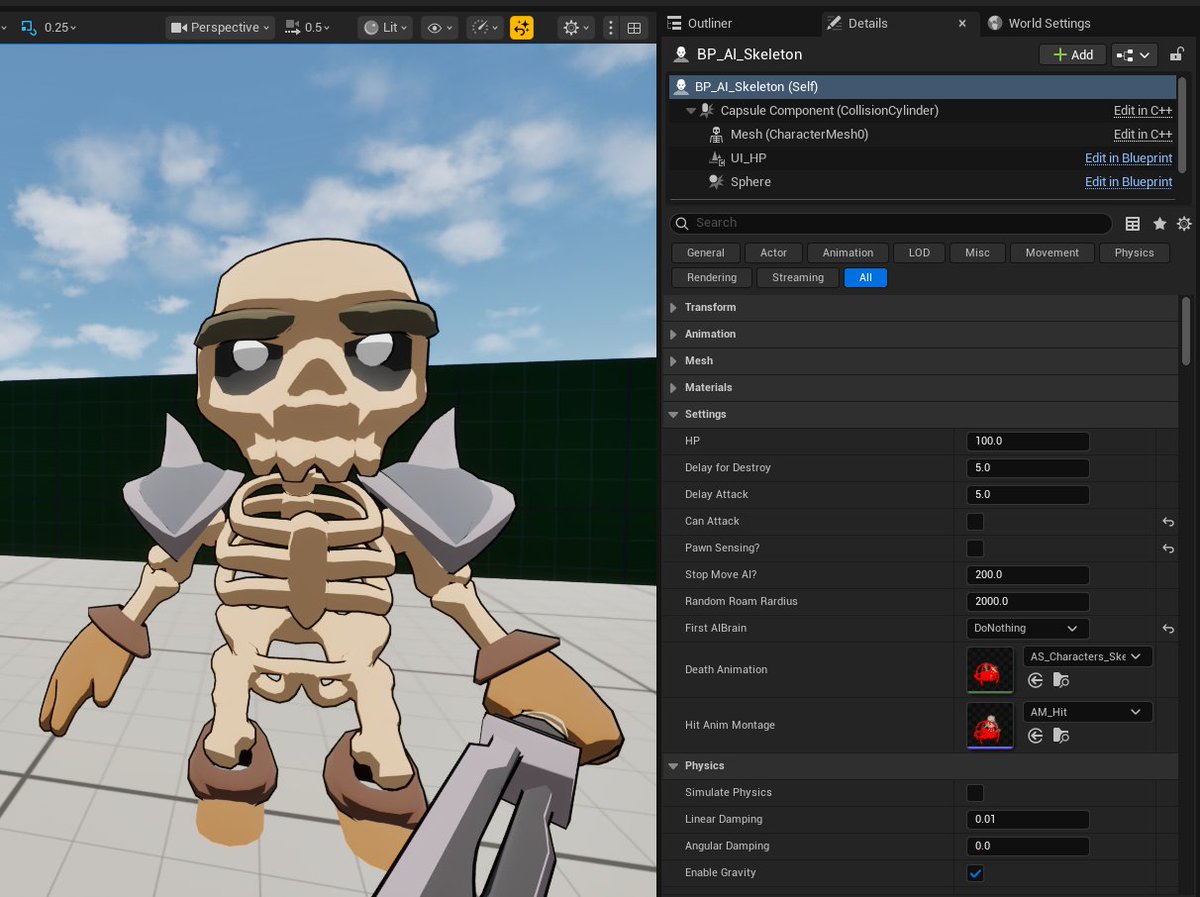Open the First AIBrain DoNothing dropdown
This screenshot has width=1200, height=897.
coord(1027,628)
